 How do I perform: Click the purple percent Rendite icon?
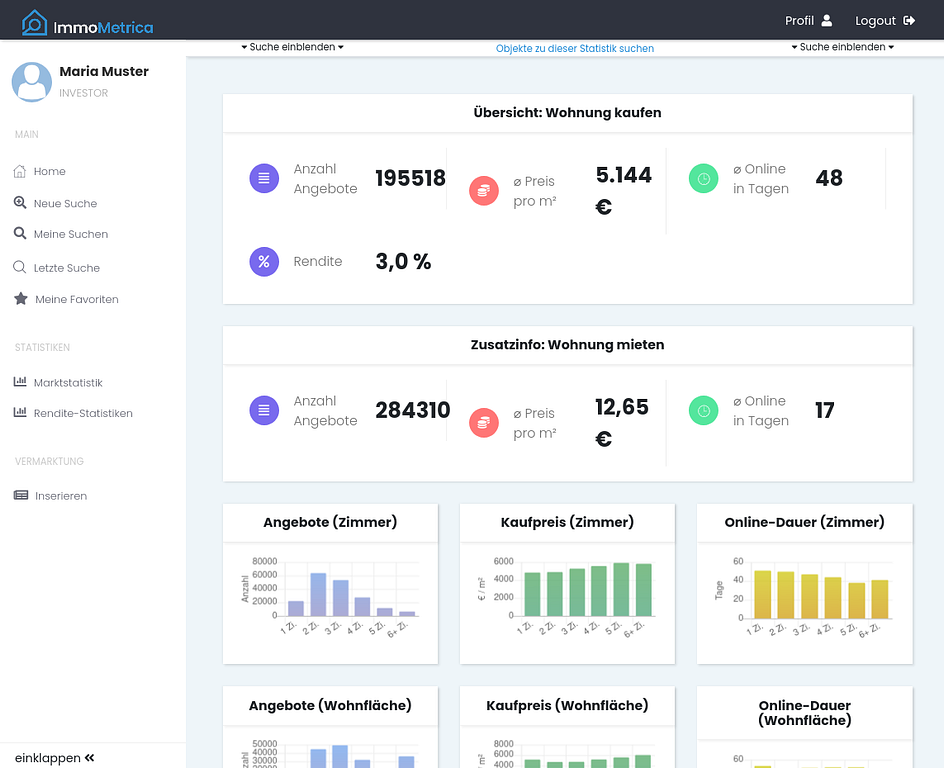tap(264, 262)
